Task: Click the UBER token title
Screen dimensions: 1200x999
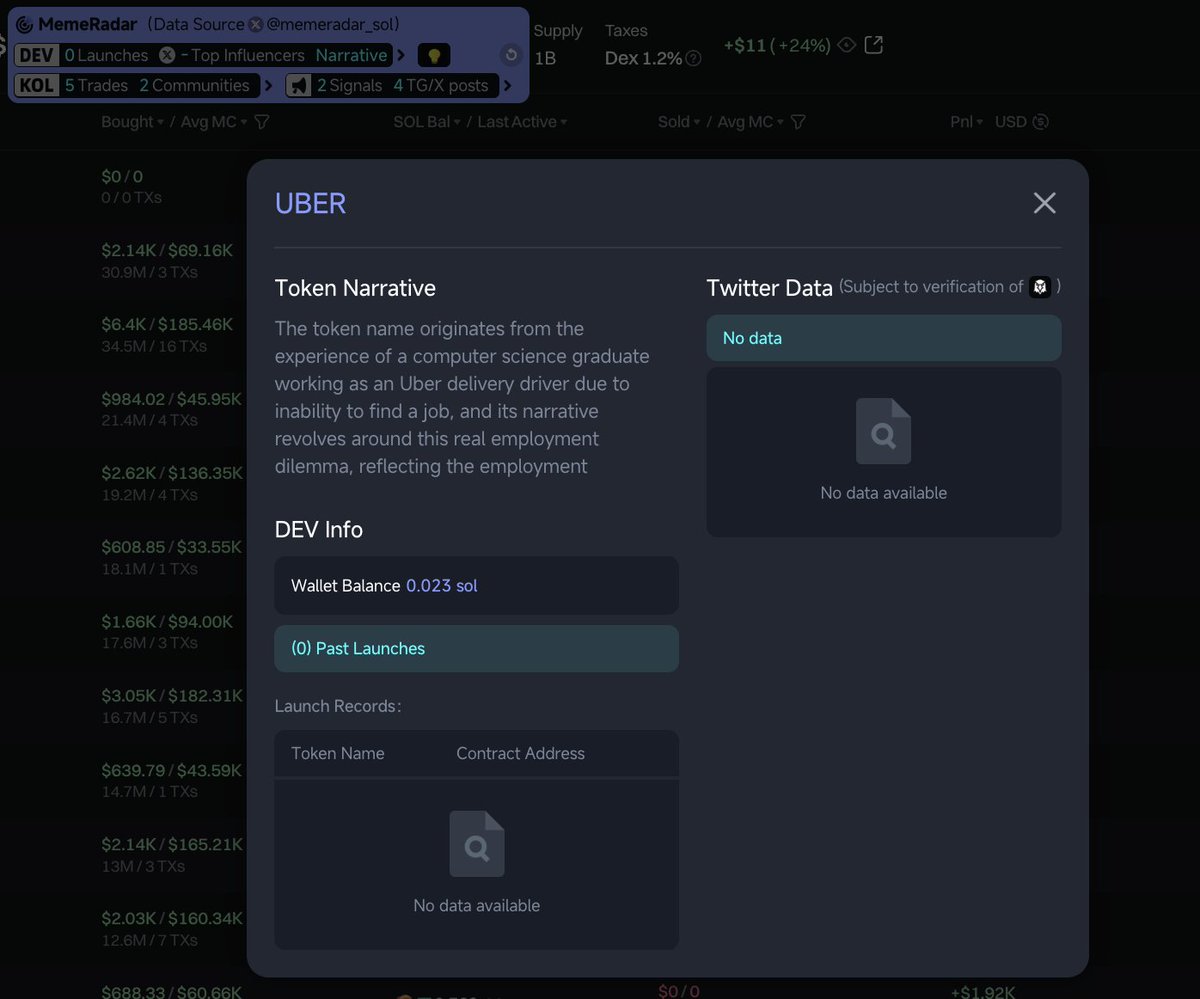Action: [x=310, y=203]
